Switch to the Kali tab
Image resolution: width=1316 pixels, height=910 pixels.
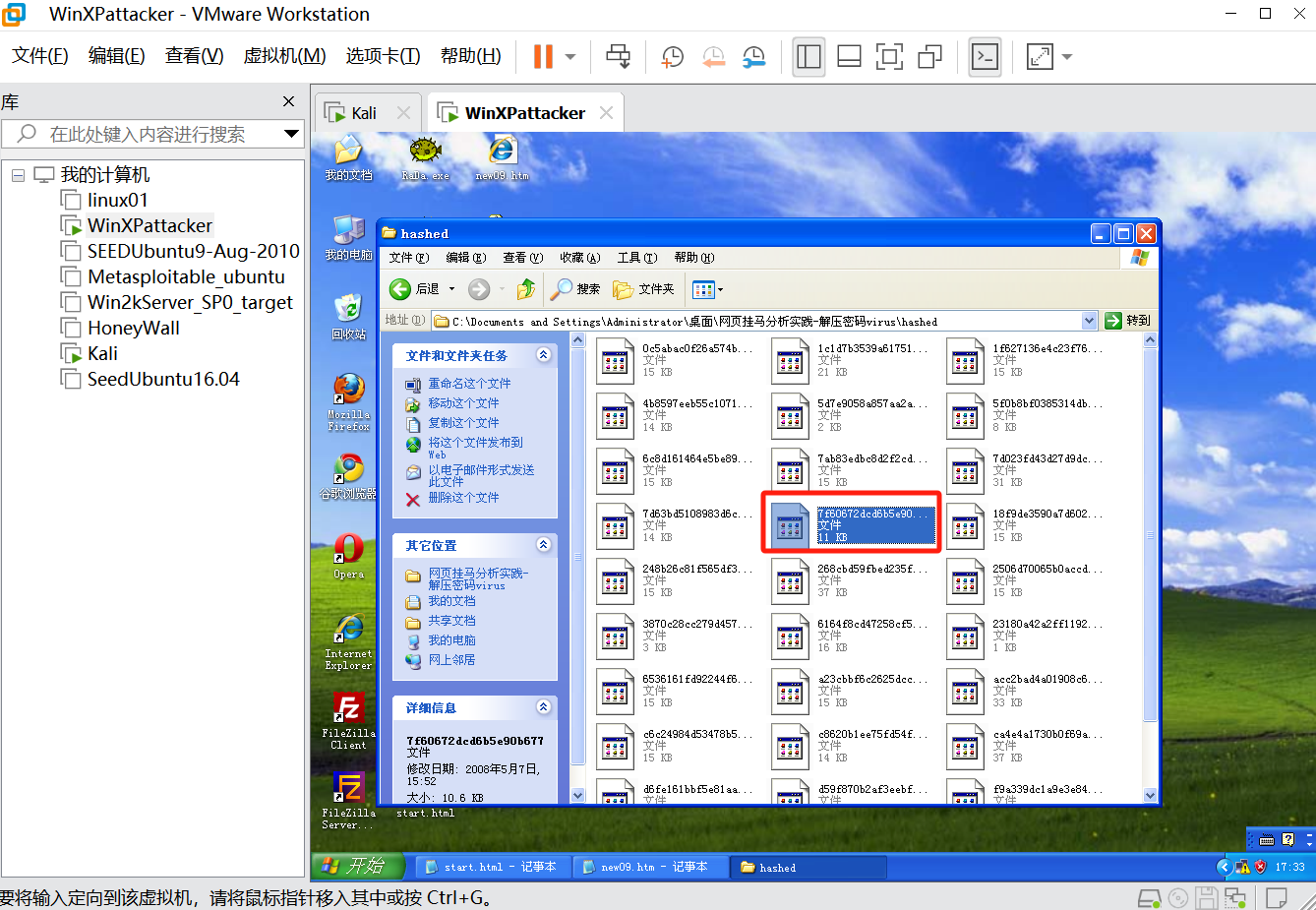363,113
